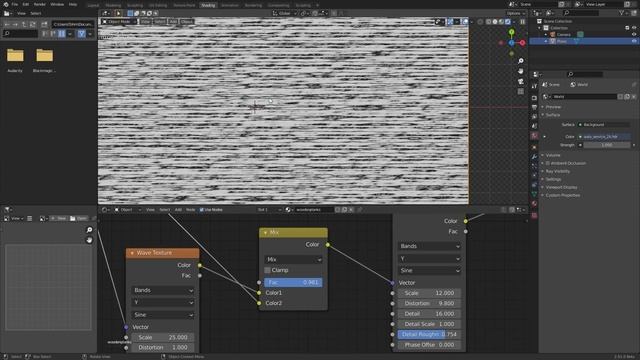The height and width of the screenshot is (360, 640).
Task: Click the viewport zoom magnifier icon
Action: 520,61
